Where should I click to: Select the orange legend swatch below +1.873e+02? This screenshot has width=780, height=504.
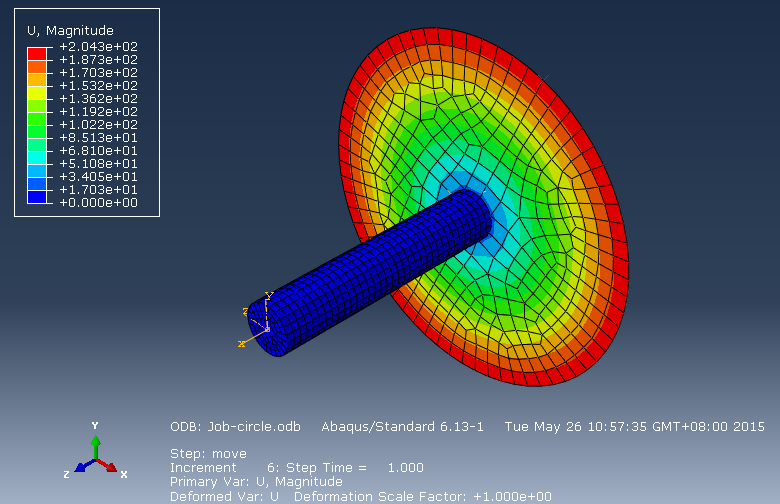point(37,67)
